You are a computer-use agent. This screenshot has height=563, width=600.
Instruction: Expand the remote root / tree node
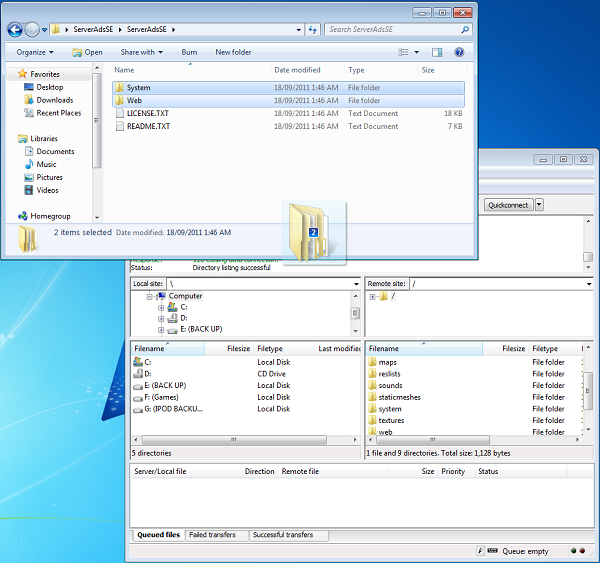372,297
